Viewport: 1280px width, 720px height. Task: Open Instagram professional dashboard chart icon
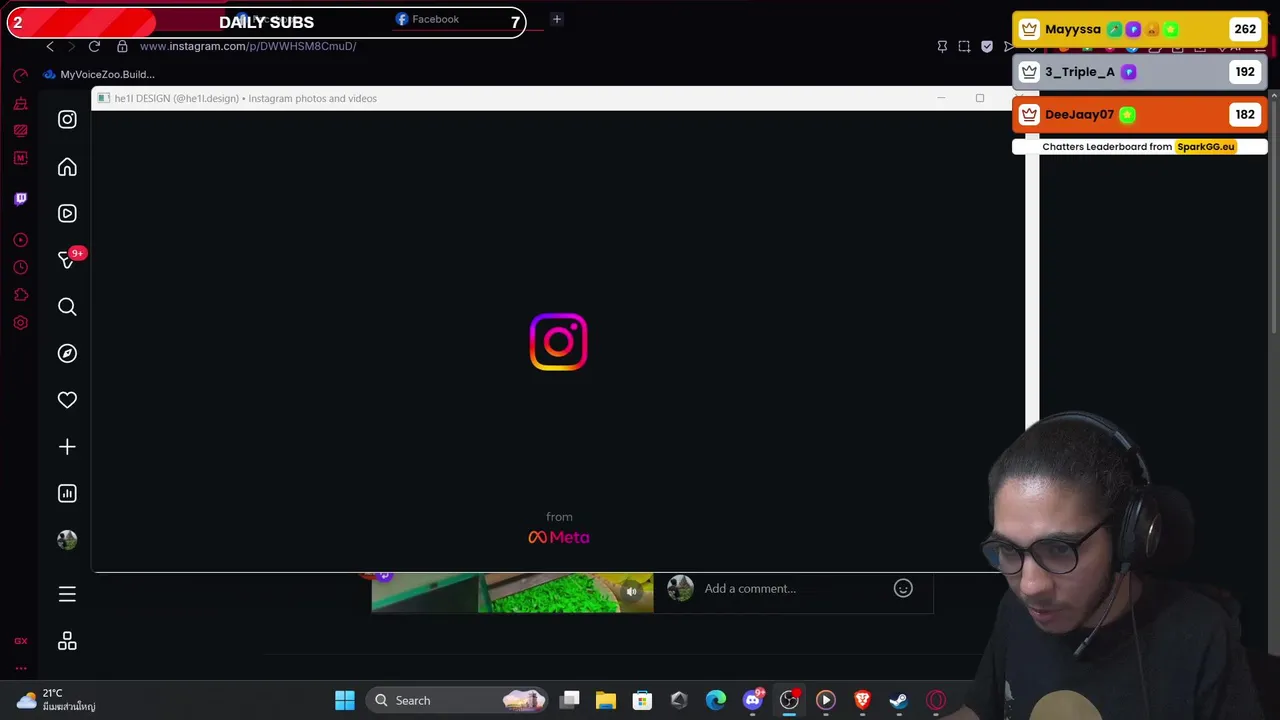67,493
